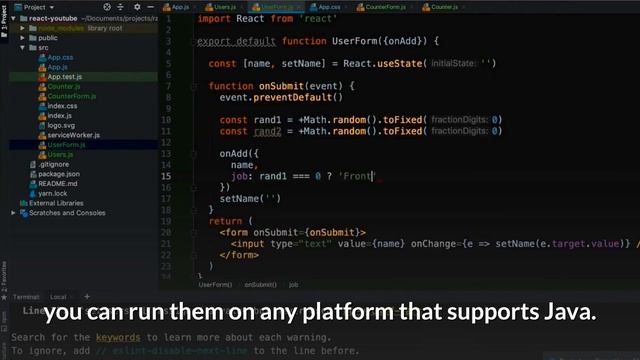
Task: Expand the node_modules folder
Action: pyautogui.click(x=22, y=28)
